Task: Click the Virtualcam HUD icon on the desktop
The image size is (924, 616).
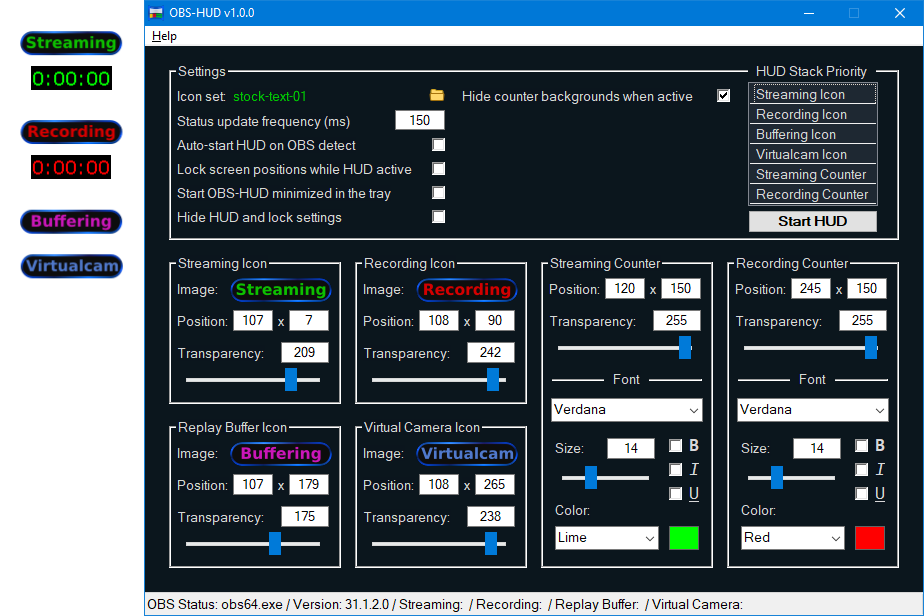Action: point(72,266)
